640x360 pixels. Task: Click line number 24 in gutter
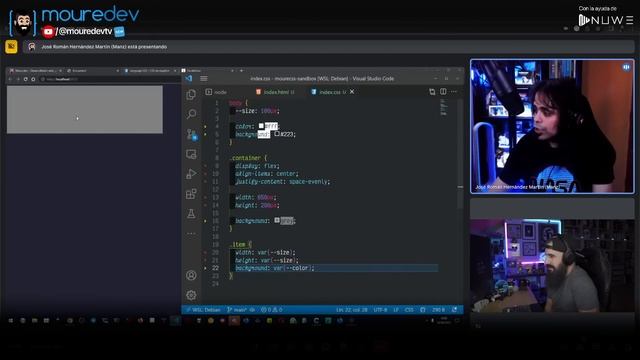pos(216,284)
